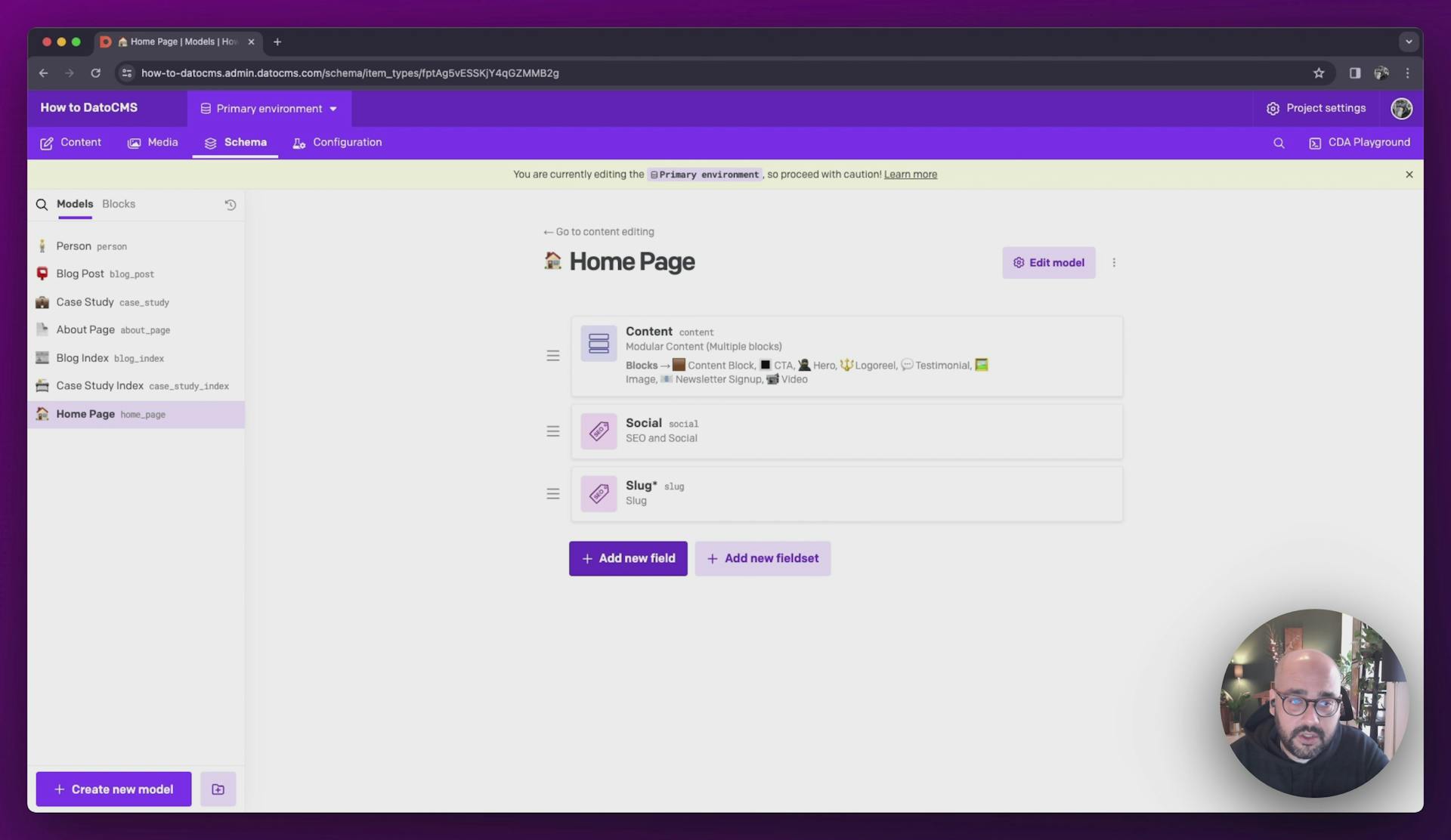Image resolution: width=1451 pixels, height=840 pixels.
Task: View site information icon in address bar
Action: click(127, 73)
